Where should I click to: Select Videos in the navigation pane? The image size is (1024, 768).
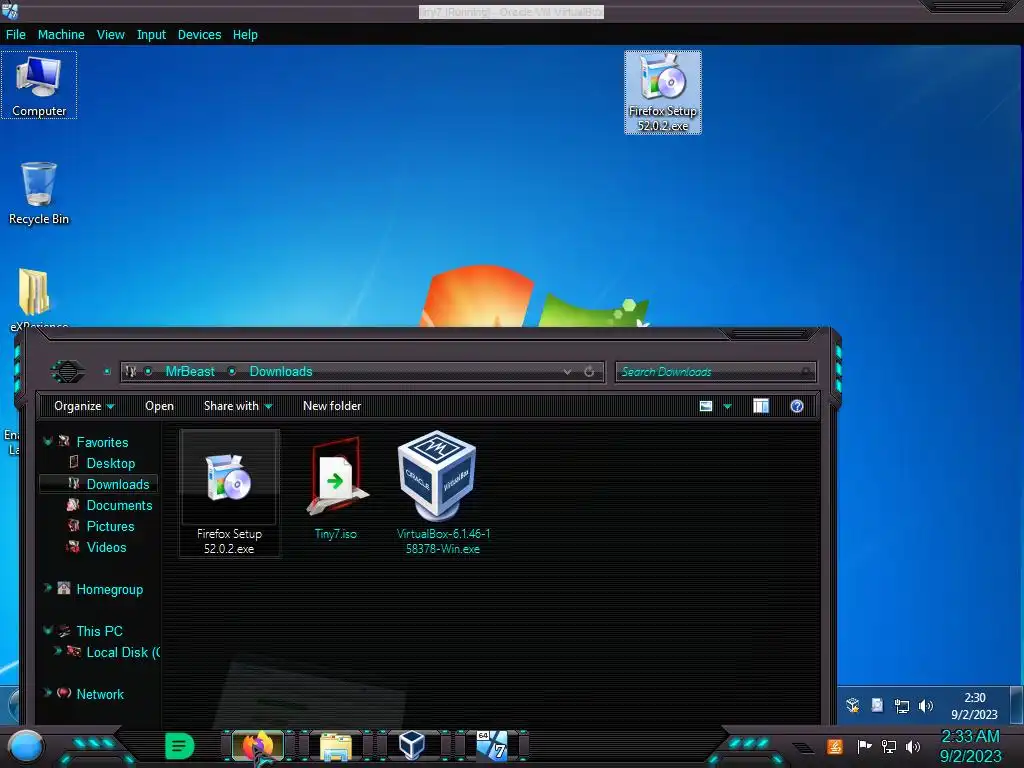click(106, 547)
